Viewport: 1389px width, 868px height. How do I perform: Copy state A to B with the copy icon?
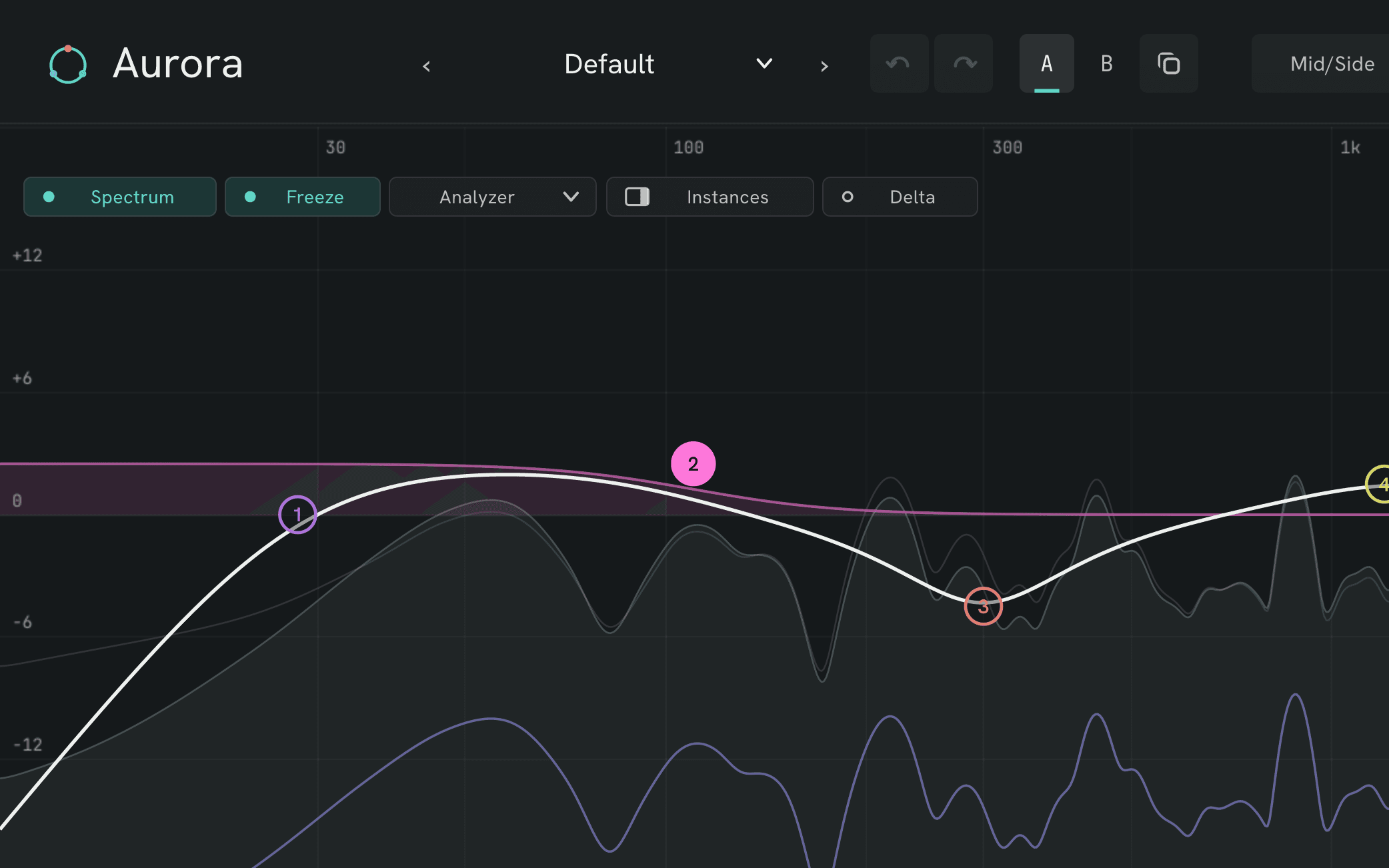(x=1168, y=63)
